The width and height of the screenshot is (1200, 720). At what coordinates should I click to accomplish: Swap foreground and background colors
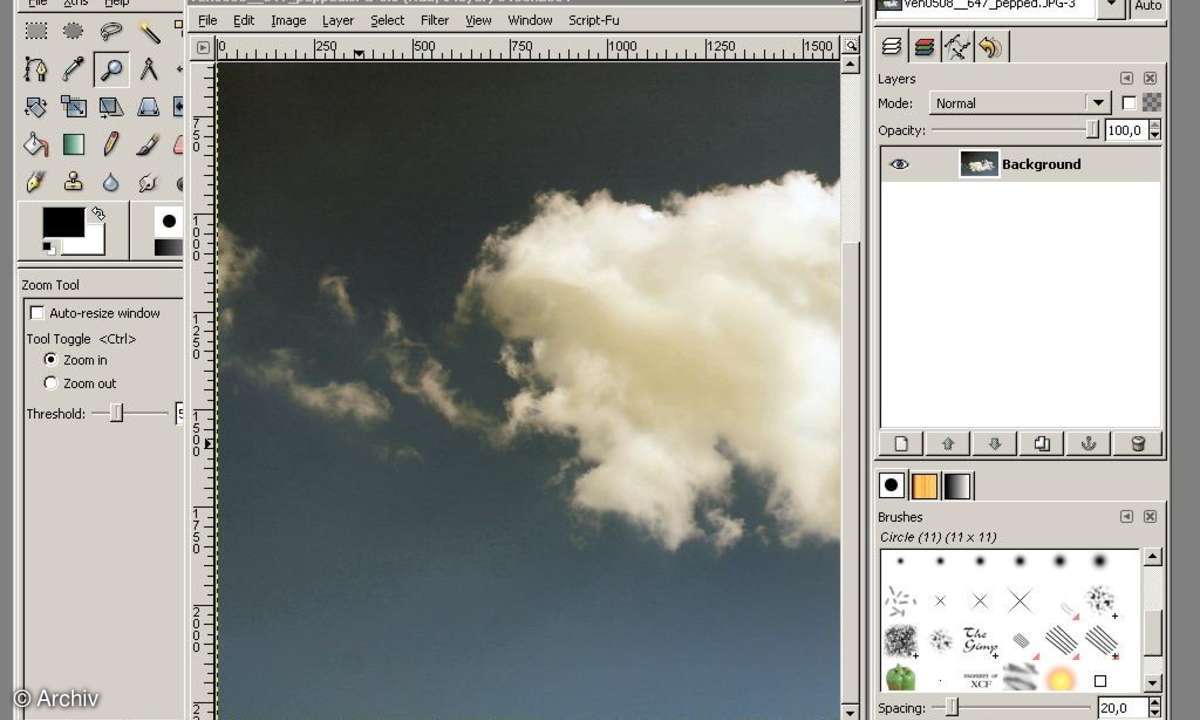pos(98,213)
